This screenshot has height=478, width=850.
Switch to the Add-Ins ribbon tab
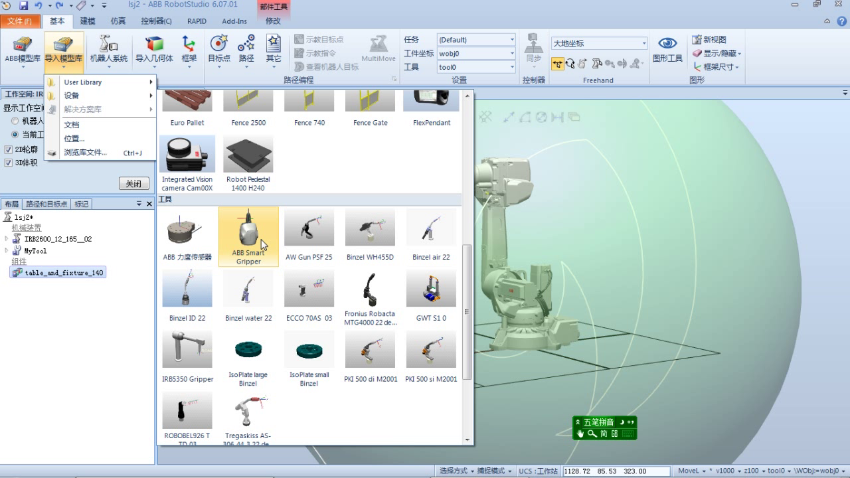[x=234, y=21]
